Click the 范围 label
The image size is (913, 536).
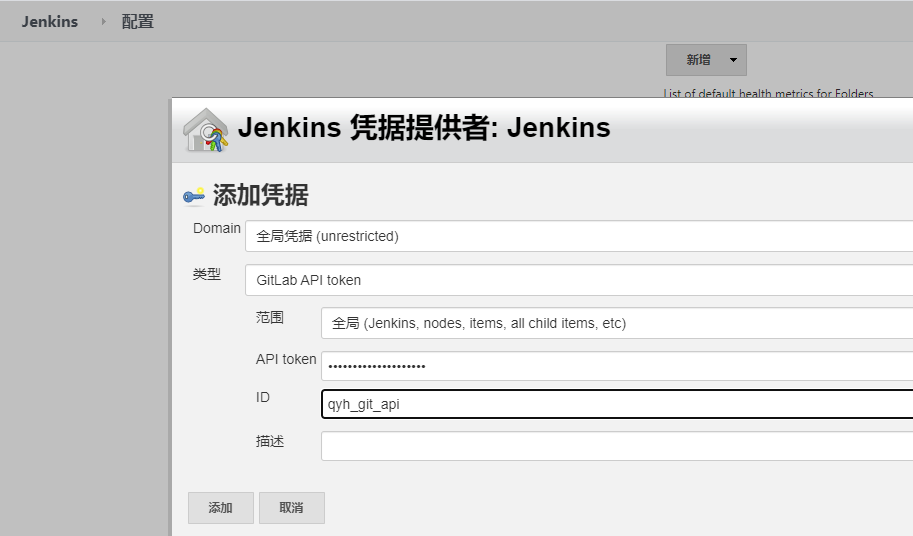(270, 317)
